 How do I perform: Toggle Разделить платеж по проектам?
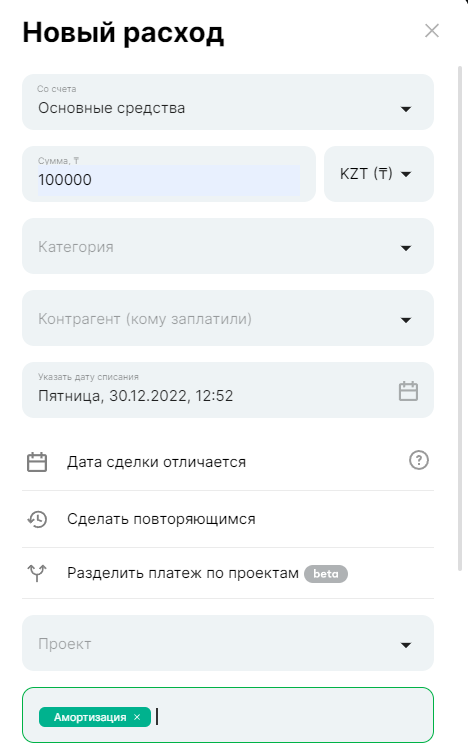(228, 573)
